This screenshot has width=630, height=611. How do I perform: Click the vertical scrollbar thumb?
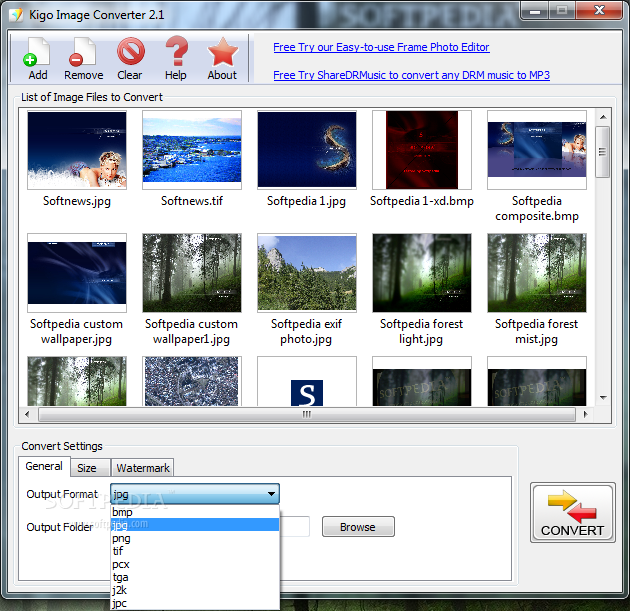(603, 152)
